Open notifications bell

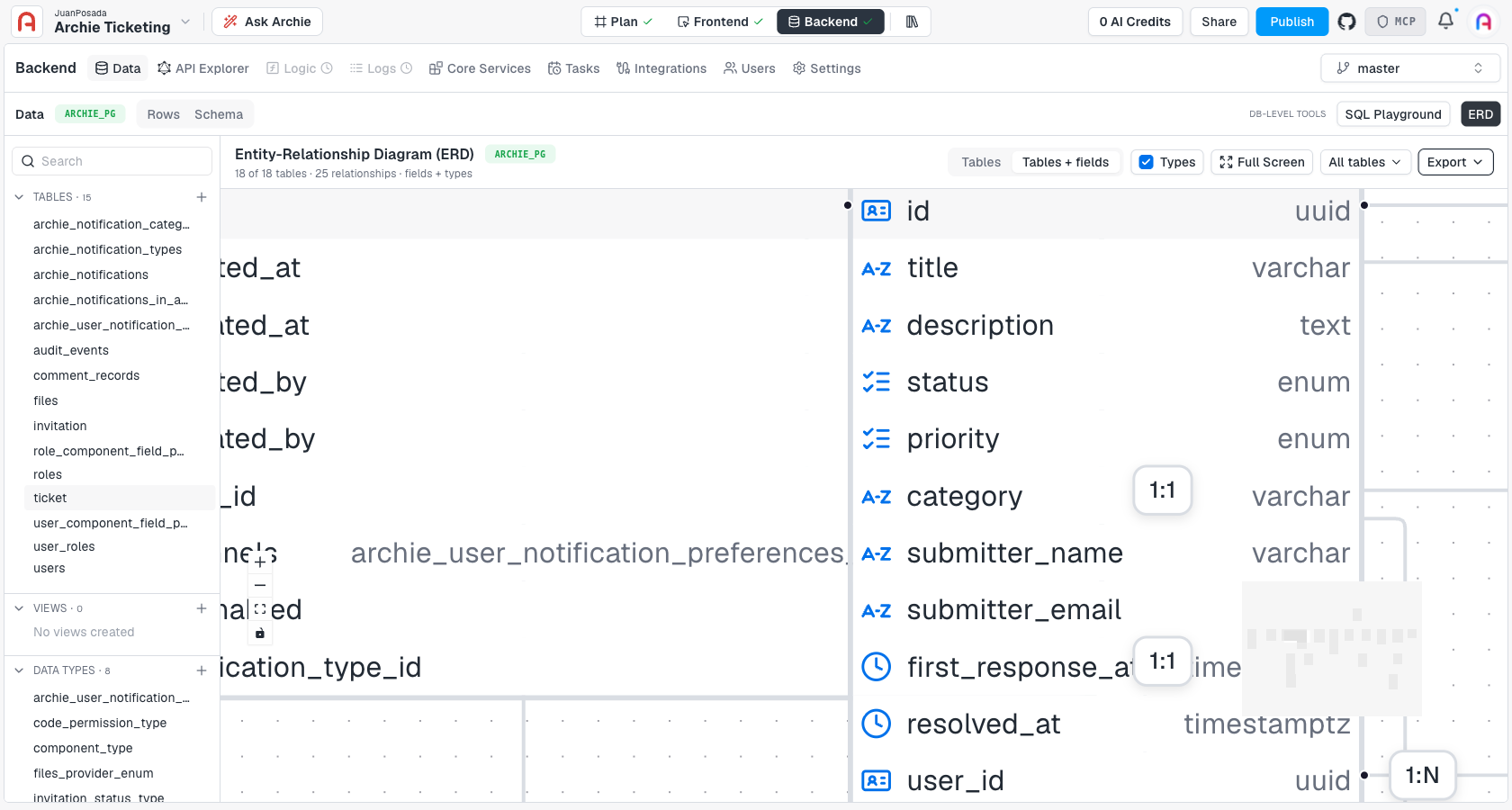(x=1445, y=21)
